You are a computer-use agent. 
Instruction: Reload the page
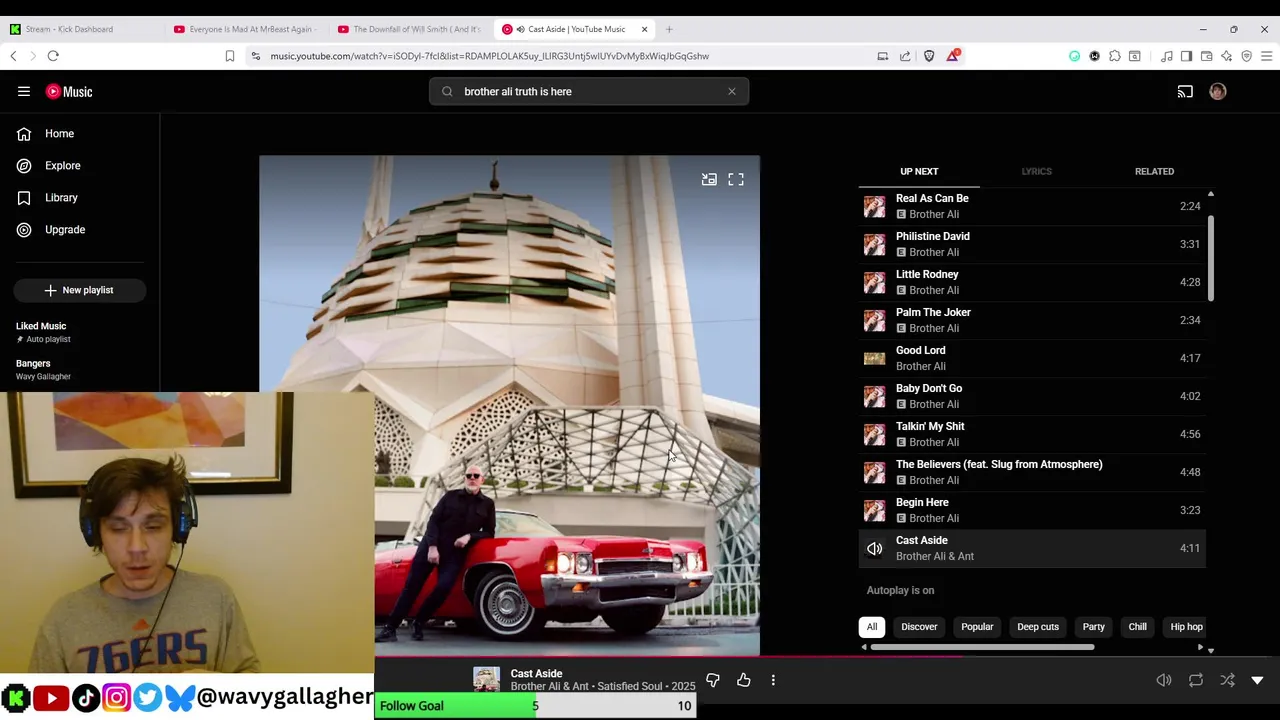(53, 56)
